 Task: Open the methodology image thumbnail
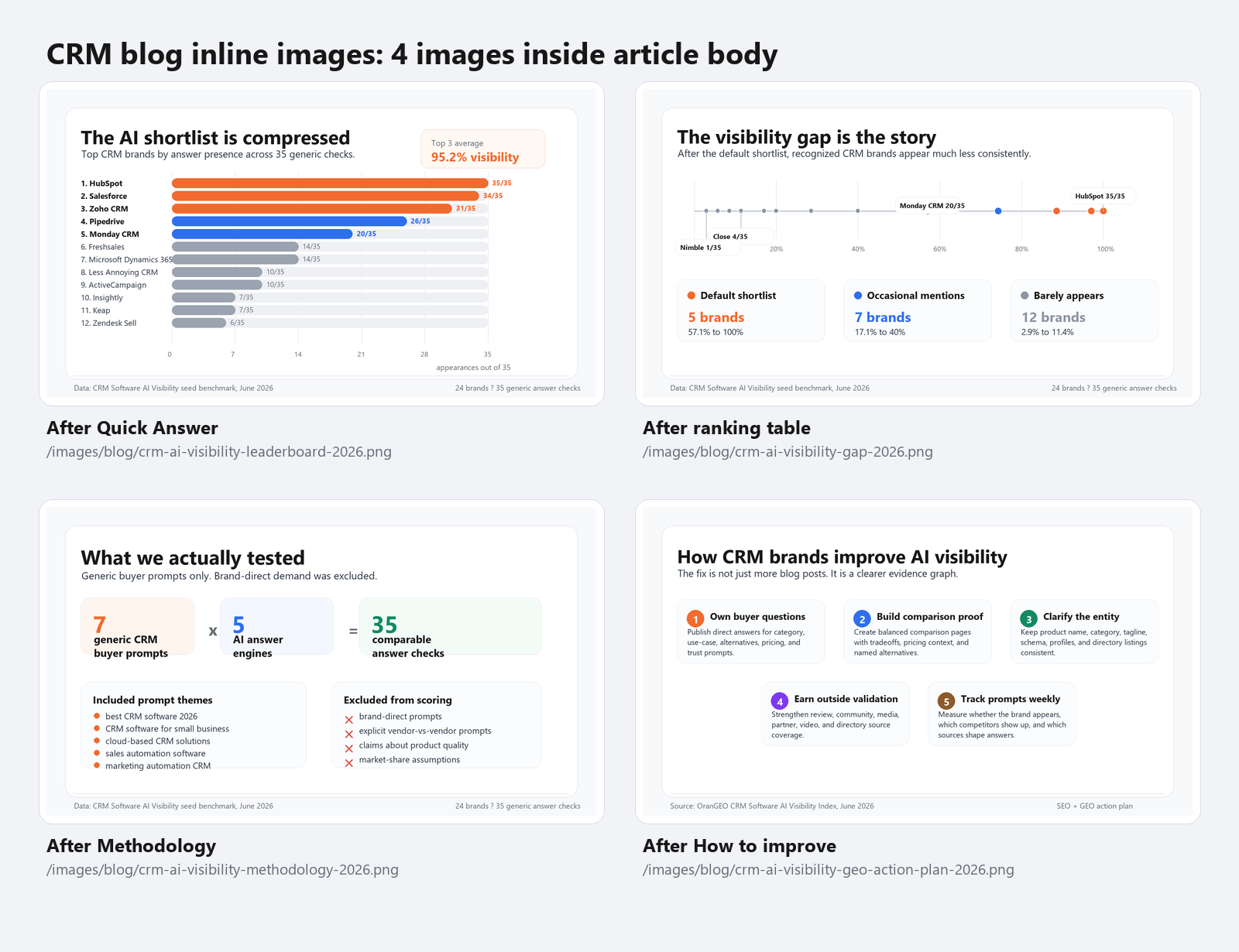[x=321, y=661]
